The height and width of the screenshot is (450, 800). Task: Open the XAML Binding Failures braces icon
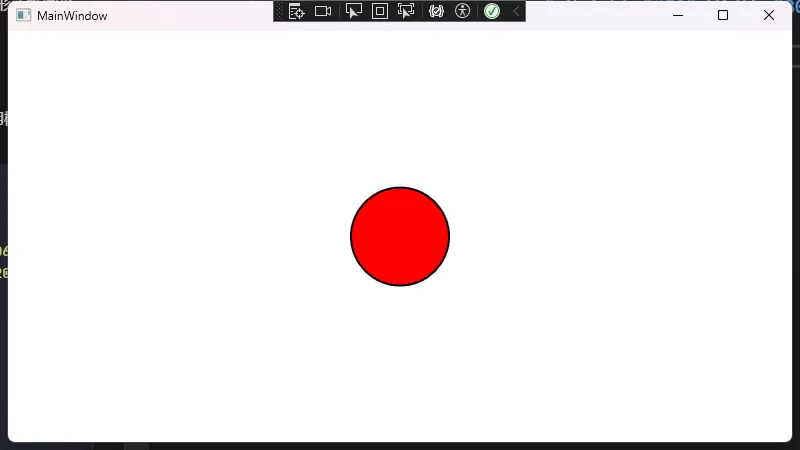(436, 11)
